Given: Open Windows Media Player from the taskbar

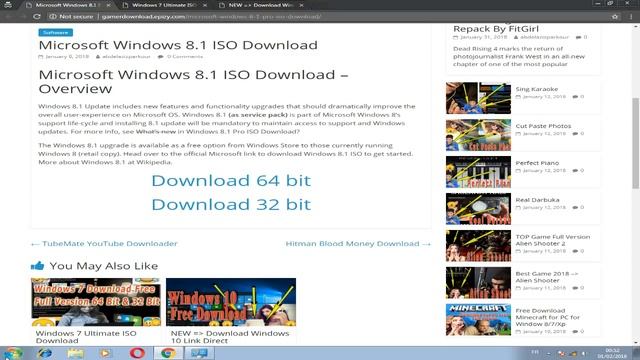Looking at the screenshot, I should pos(105,353).
